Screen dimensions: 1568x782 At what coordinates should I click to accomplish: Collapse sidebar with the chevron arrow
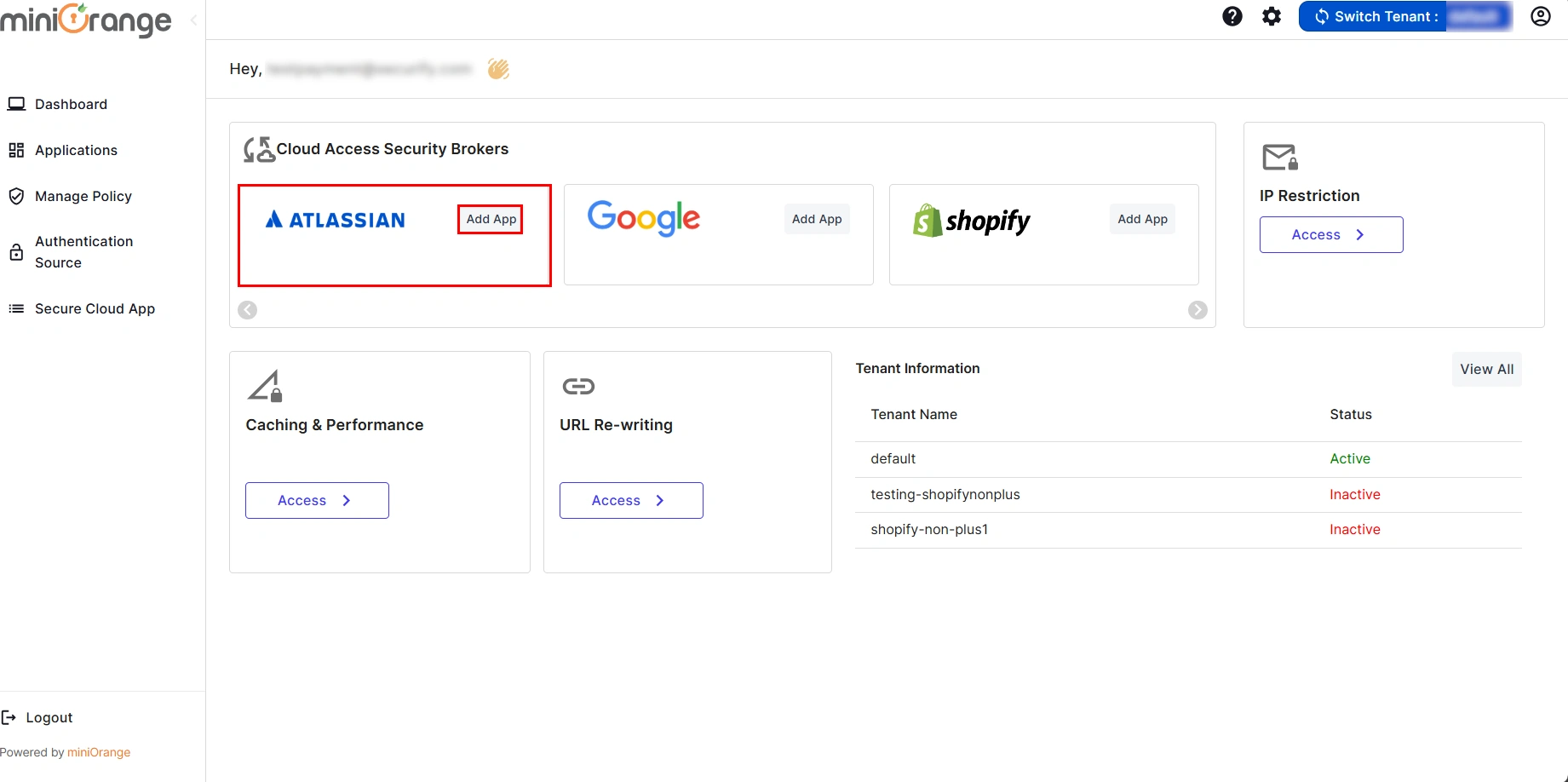[193, 20]
